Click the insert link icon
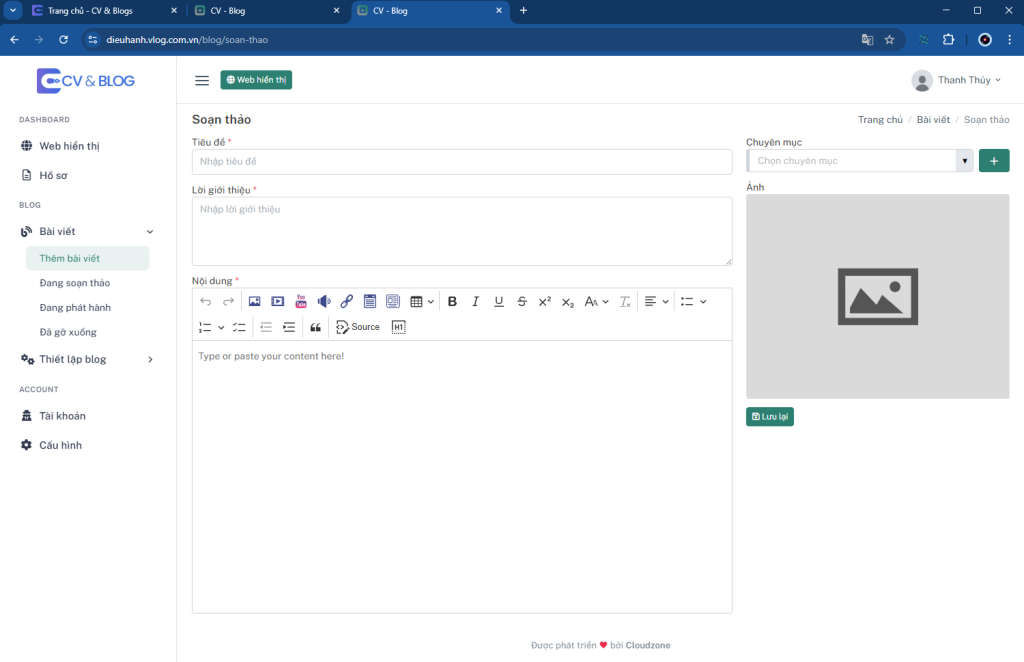Screen dimensions: 1024x662 (x=347, y=301)
